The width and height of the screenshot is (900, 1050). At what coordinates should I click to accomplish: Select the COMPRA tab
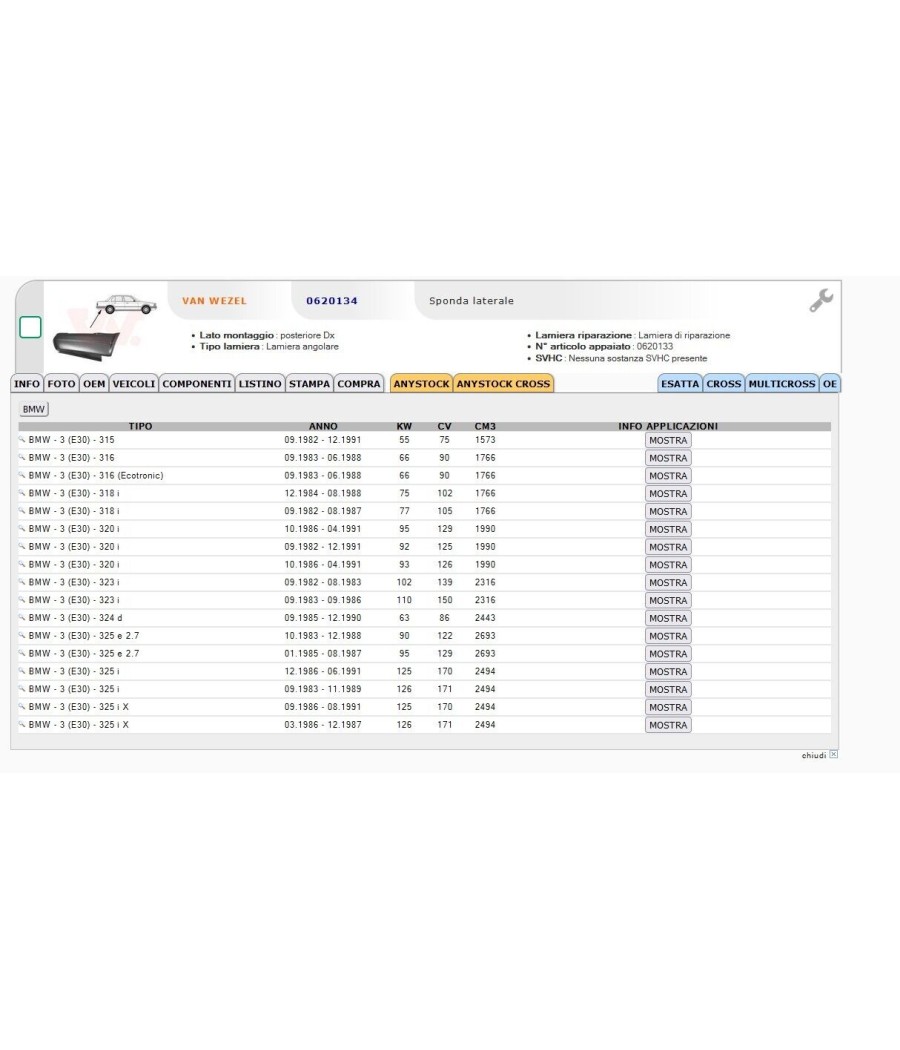(x=359, y=384)
